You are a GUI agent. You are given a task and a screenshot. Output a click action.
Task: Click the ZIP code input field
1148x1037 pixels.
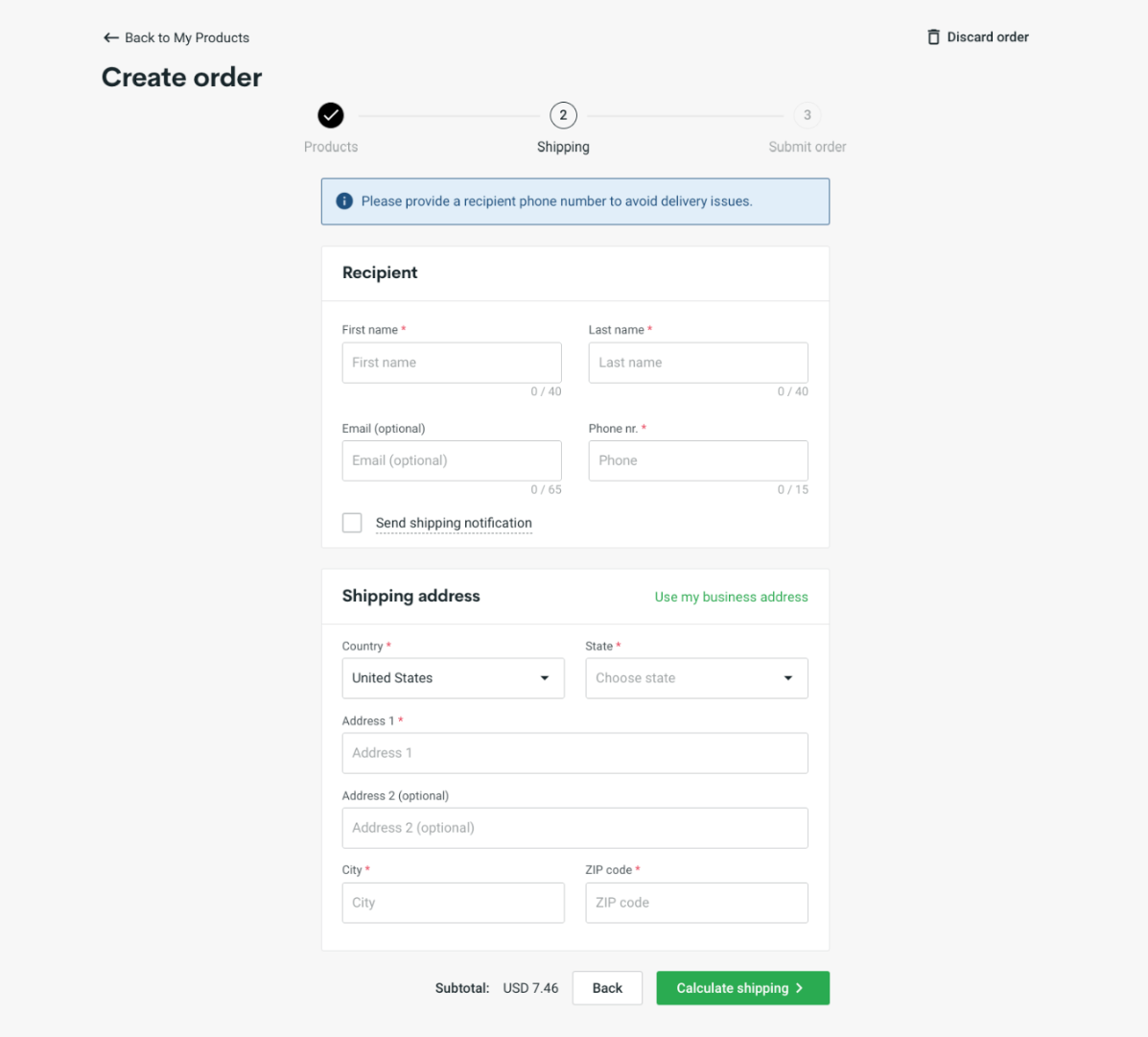click(696, 903)
